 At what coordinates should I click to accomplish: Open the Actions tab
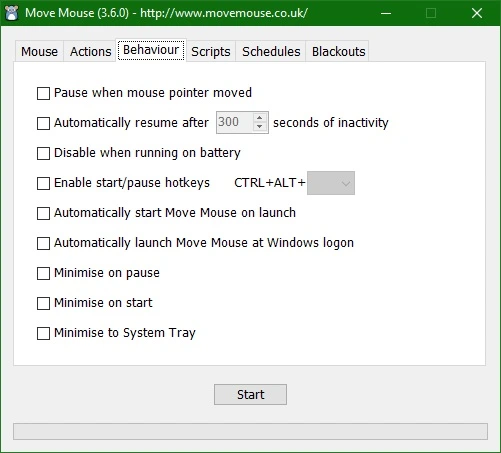[x=90, y=52]
